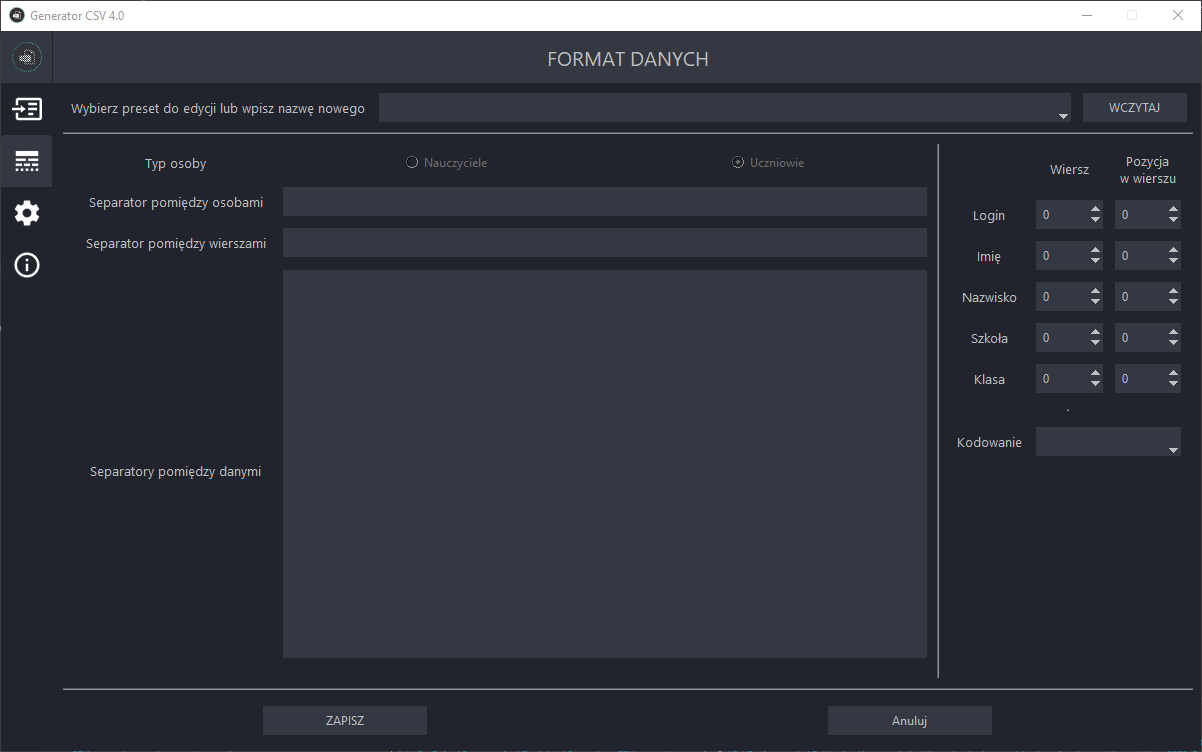Click the ZAPISZ button

(344, 721)
